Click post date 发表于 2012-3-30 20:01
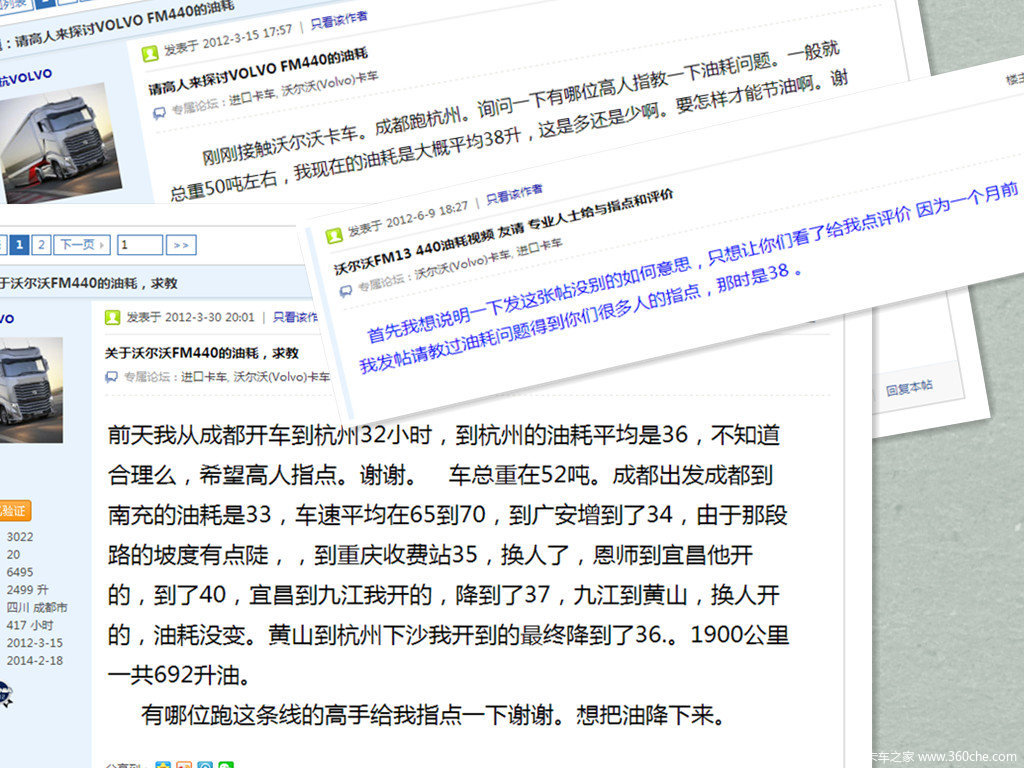Image resolution: width=1024 pixels, height=768 pixels. coord(190,317)
